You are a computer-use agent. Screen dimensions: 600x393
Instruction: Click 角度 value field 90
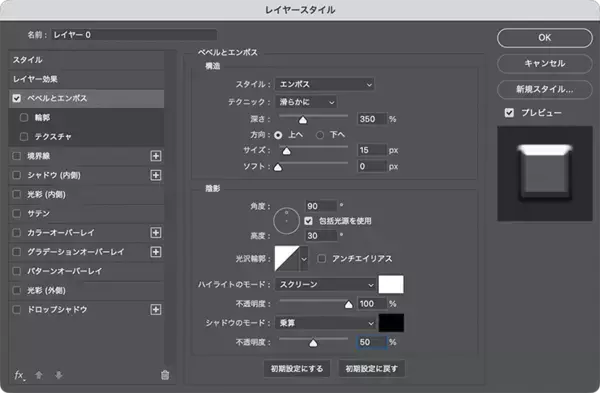click(x=321, y=206)
